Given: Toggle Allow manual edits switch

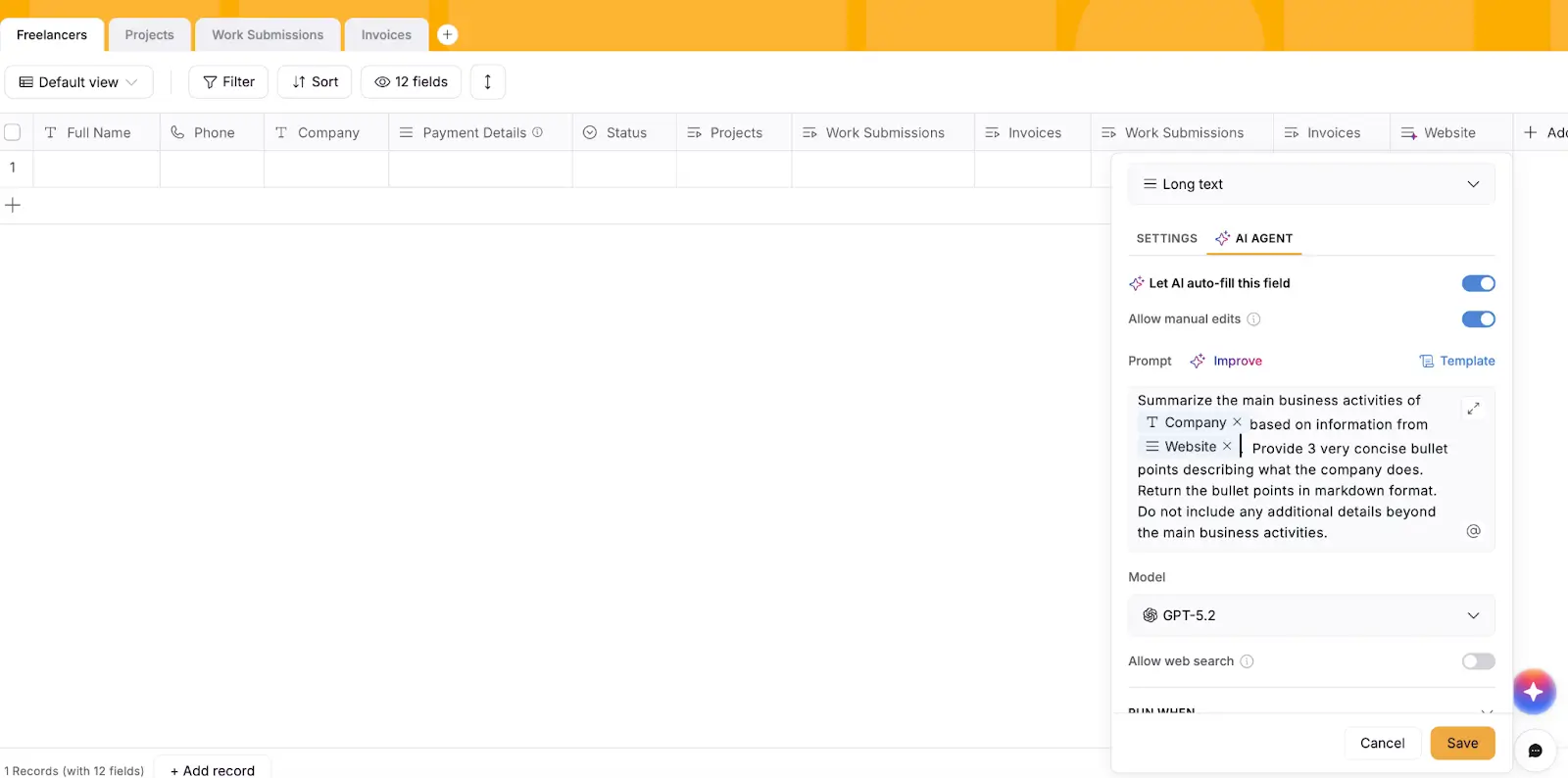Looking at the screenshot, I should [1478, 318].
